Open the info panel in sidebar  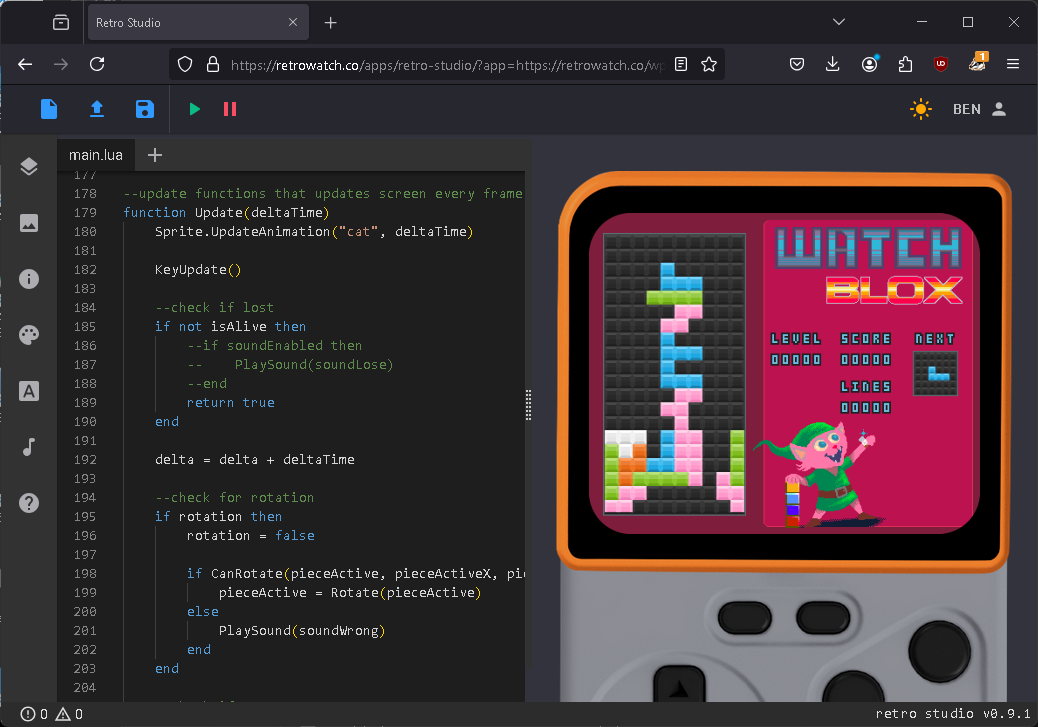pyautogui.click(x=29, y=279)
